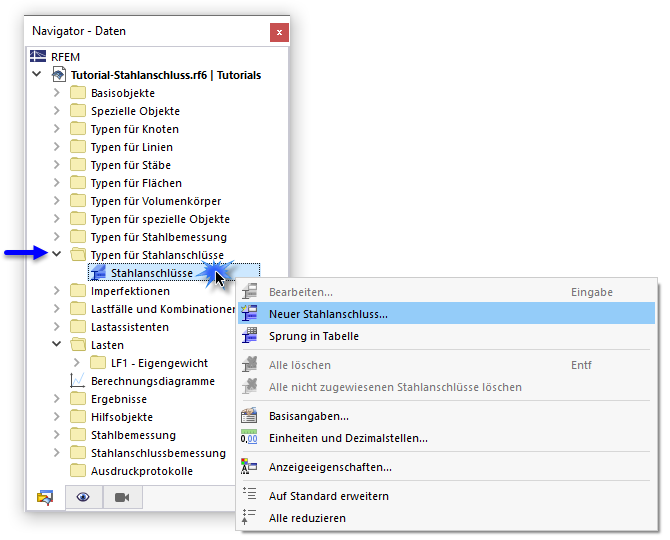
Task: Click the Anzeigeeigenschaften menu icon
Action: 249,467
